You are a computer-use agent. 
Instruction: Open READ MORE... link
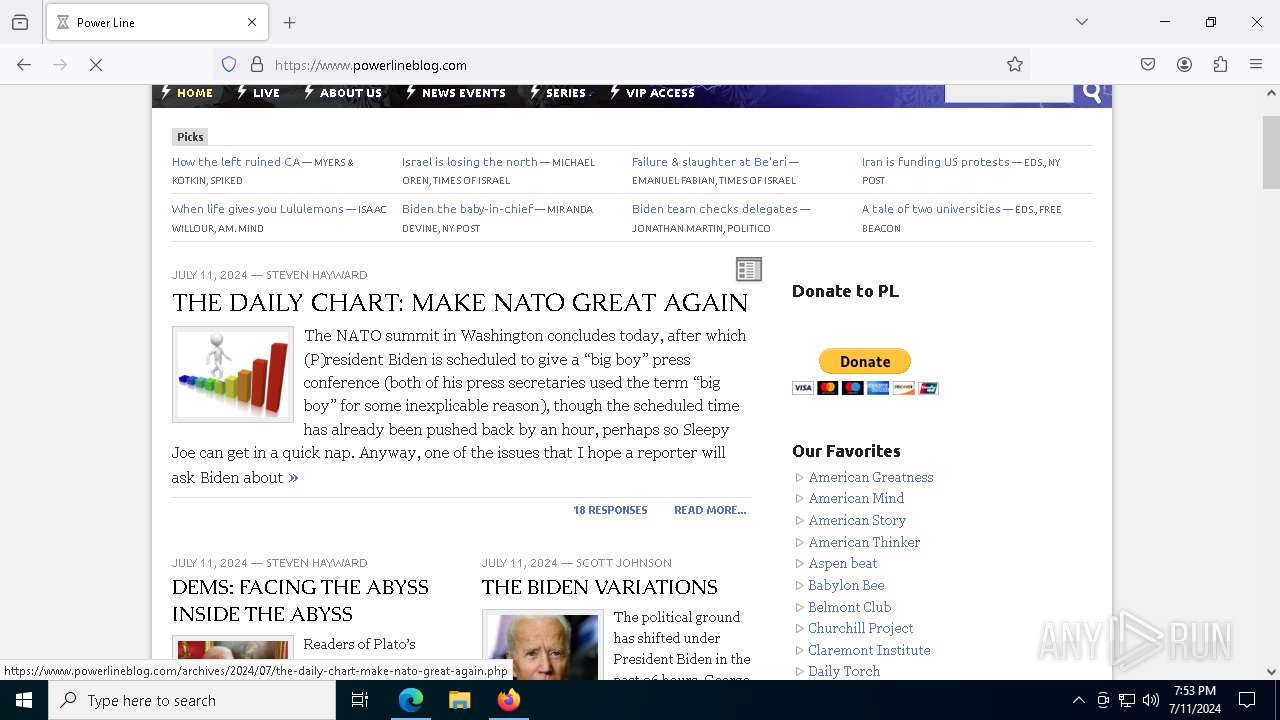tap(710, 510)
